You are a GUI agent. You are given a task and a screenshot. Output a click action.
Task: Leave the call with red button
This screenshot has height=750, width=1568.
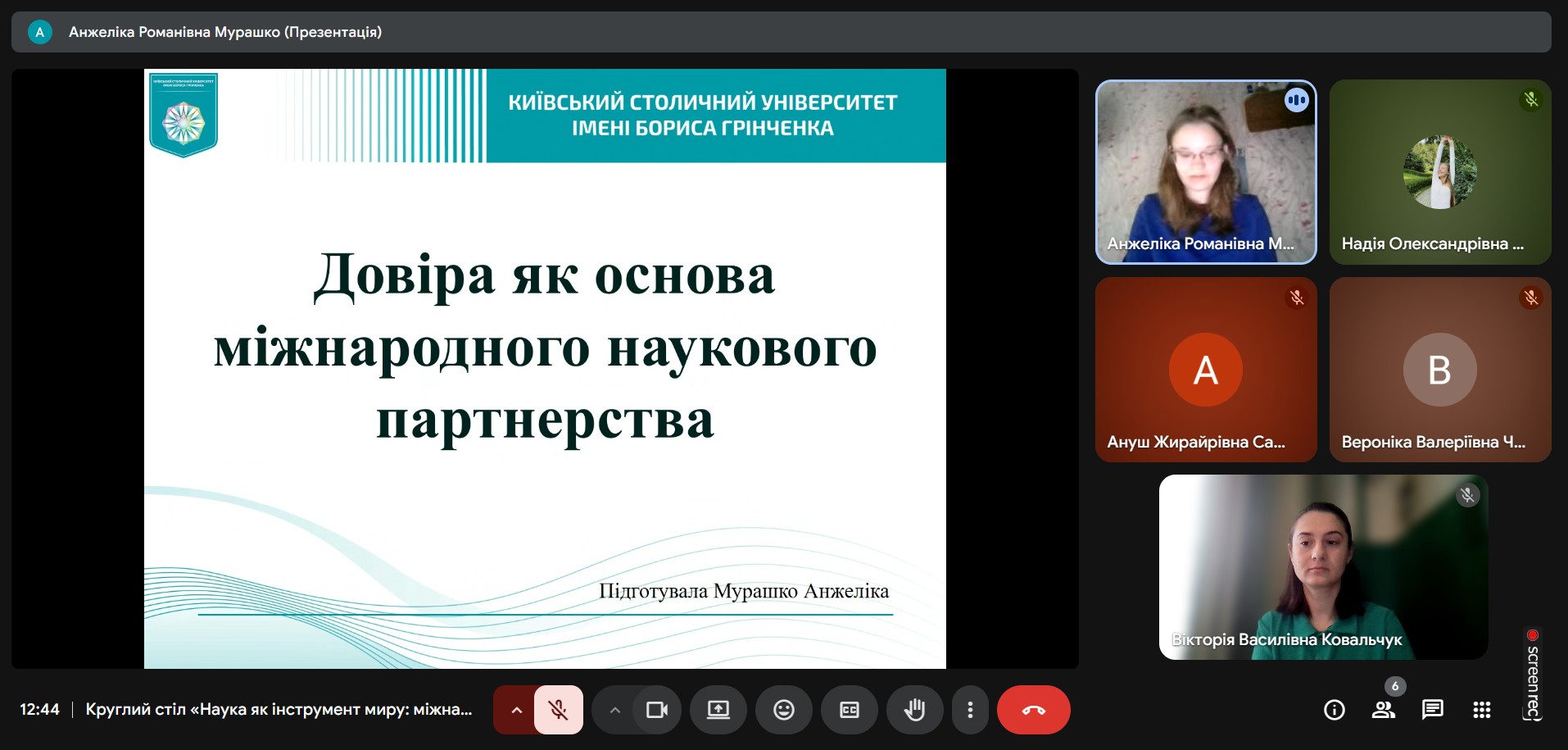[1033, 710]
